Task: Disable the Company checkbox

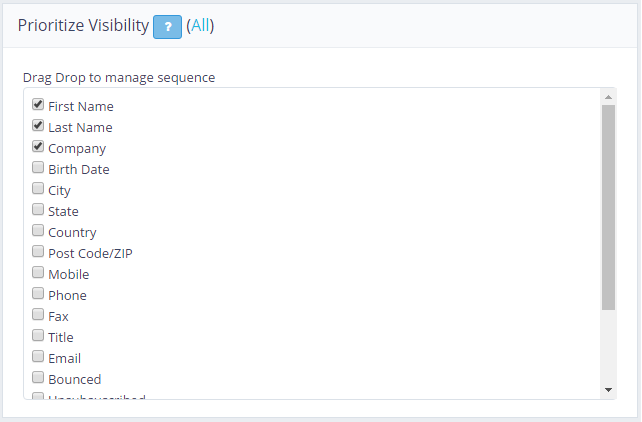Action: 38,147
